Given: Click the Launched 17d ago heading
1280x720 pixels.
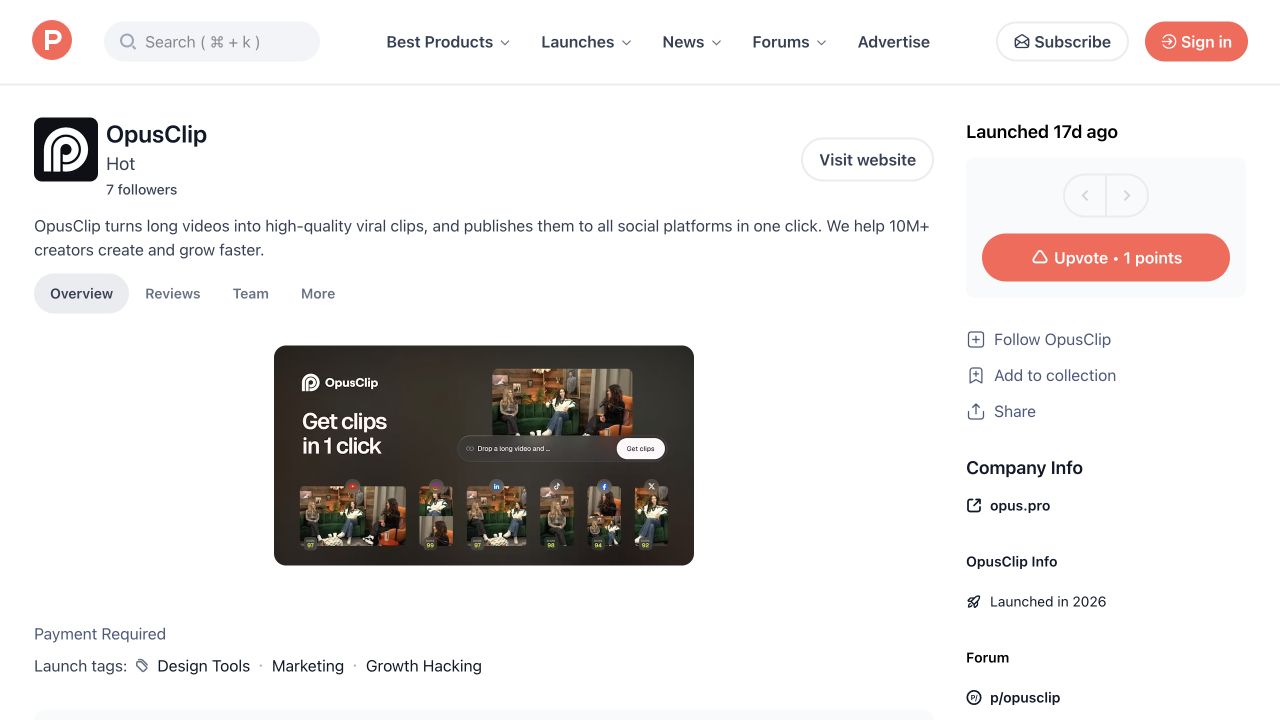Looking at the screenshot, I should pyautogui.click(x=1042, y=131).
